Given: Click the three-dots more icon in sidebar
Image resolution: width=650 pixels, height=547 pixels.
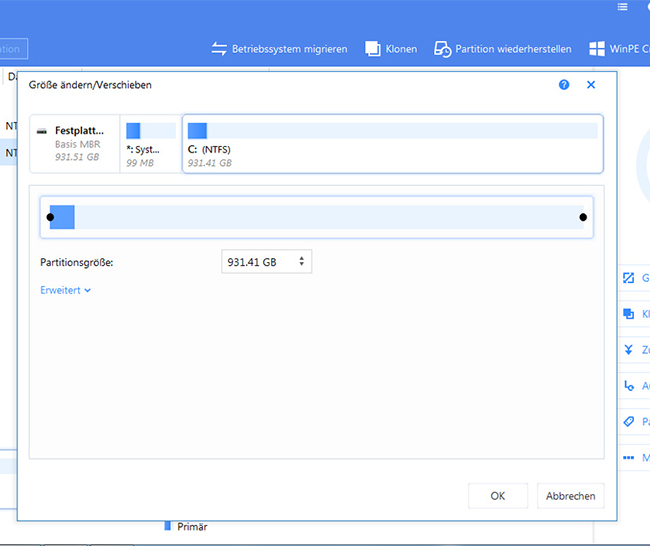Looking at the screenshot, I should pyautogui.click(x=629, y=458).
